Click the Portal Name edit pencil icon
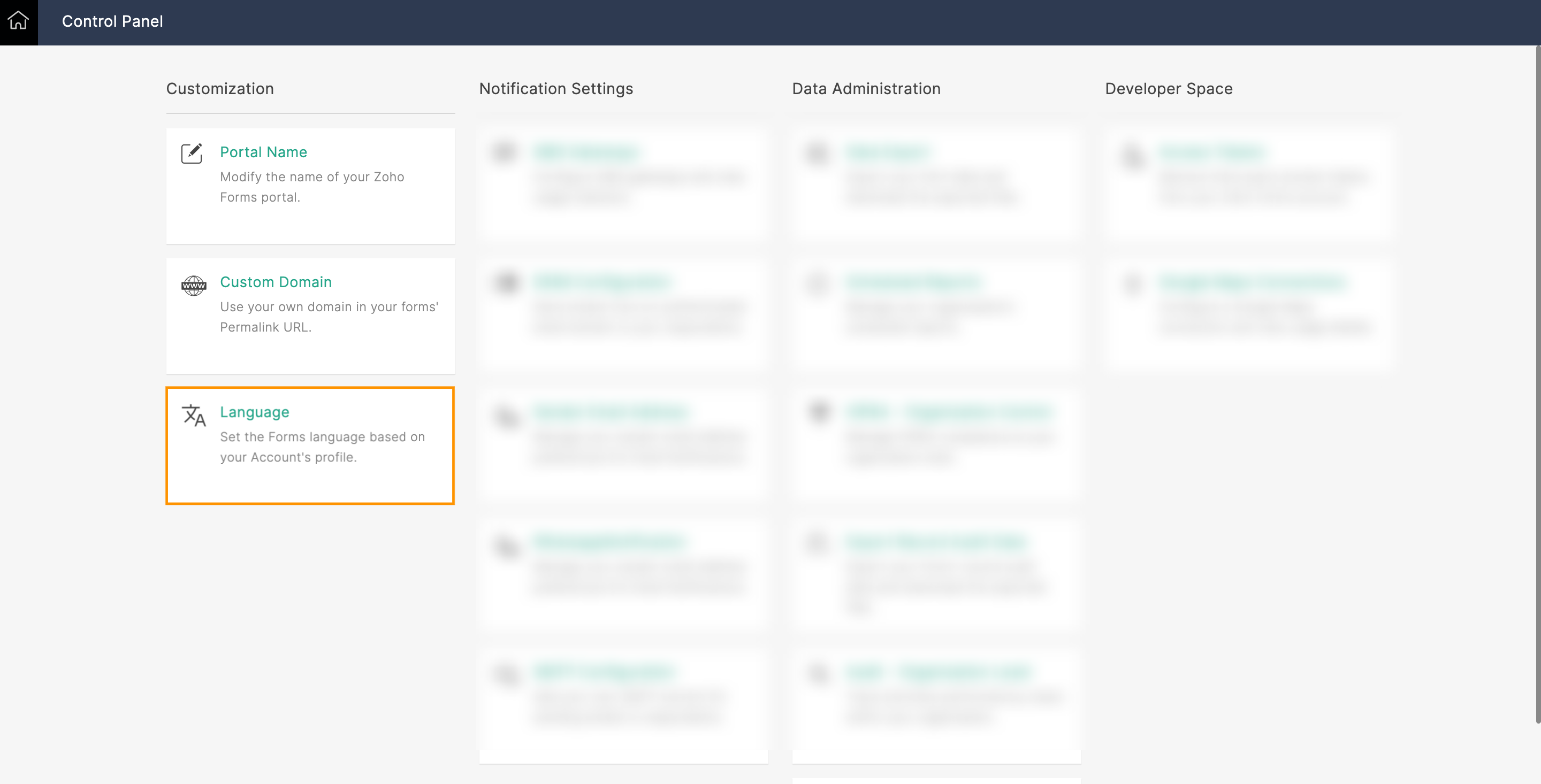This screenshot has height=784, width=1541. click(192, 153)
